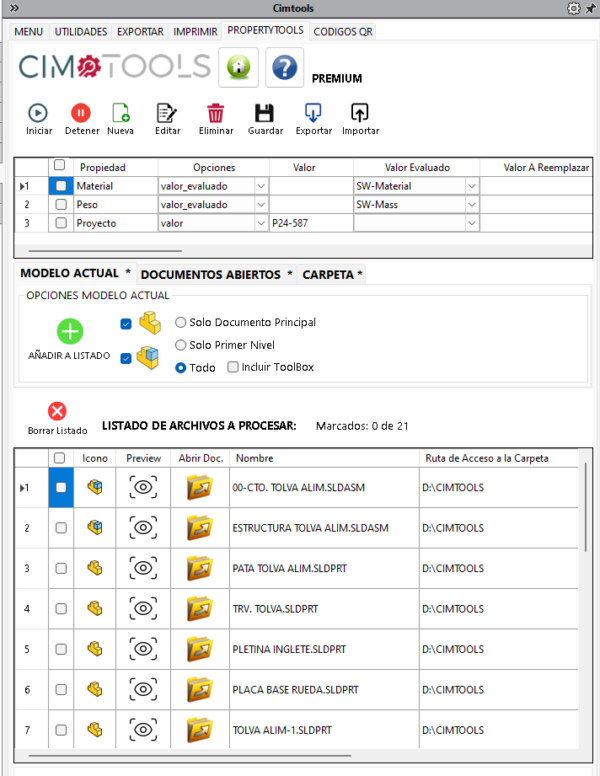Select PLACA BASE RUEDA.SLDPRT name cell
The height and width of the screenshot is (776, 600).
pyautogui.click(x=324, y=690)
